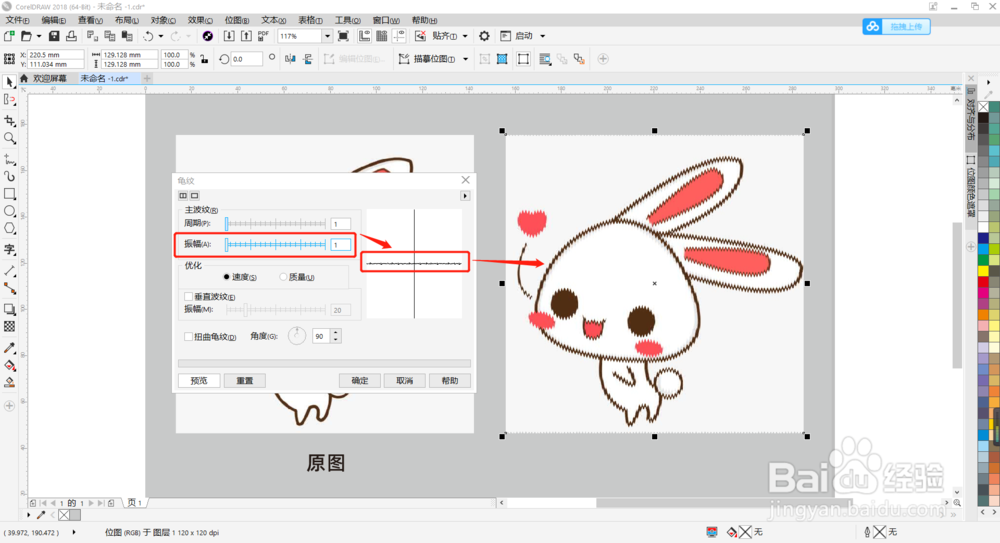The width and height of the screenshot is (1000, 543).
Task: Click the 拖拽上传 cloud button
Action: 897,26
